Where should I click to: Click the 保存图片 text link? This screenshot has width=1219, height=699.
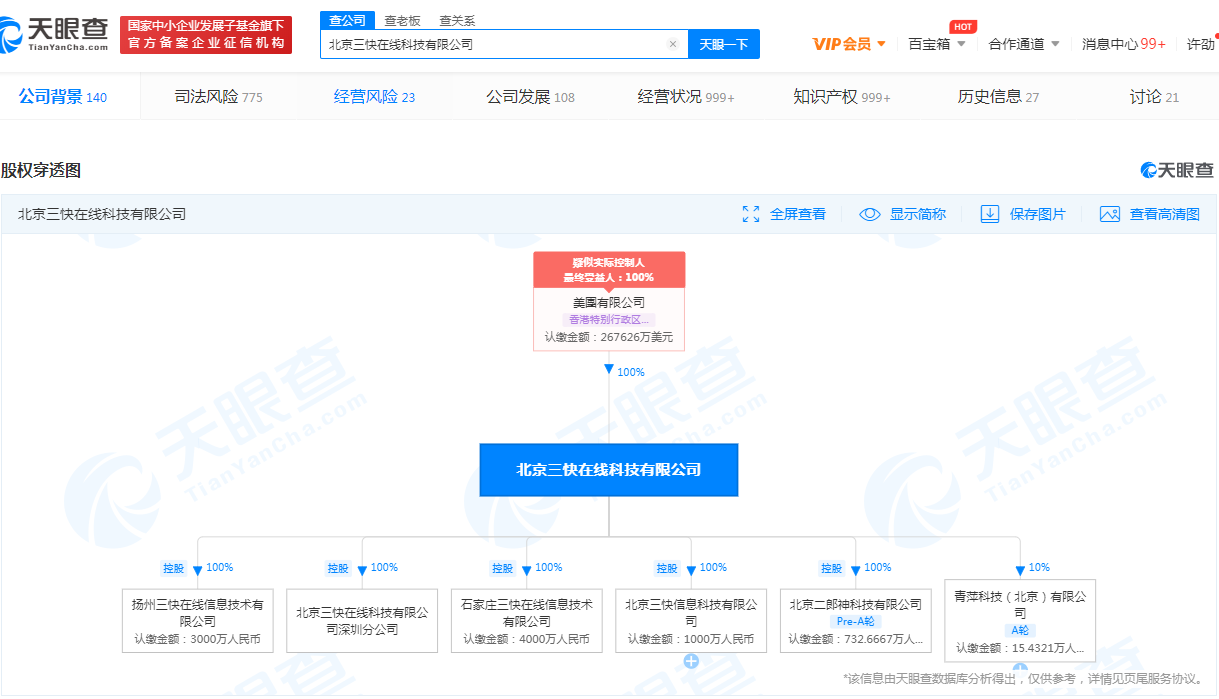[1038, 214]
